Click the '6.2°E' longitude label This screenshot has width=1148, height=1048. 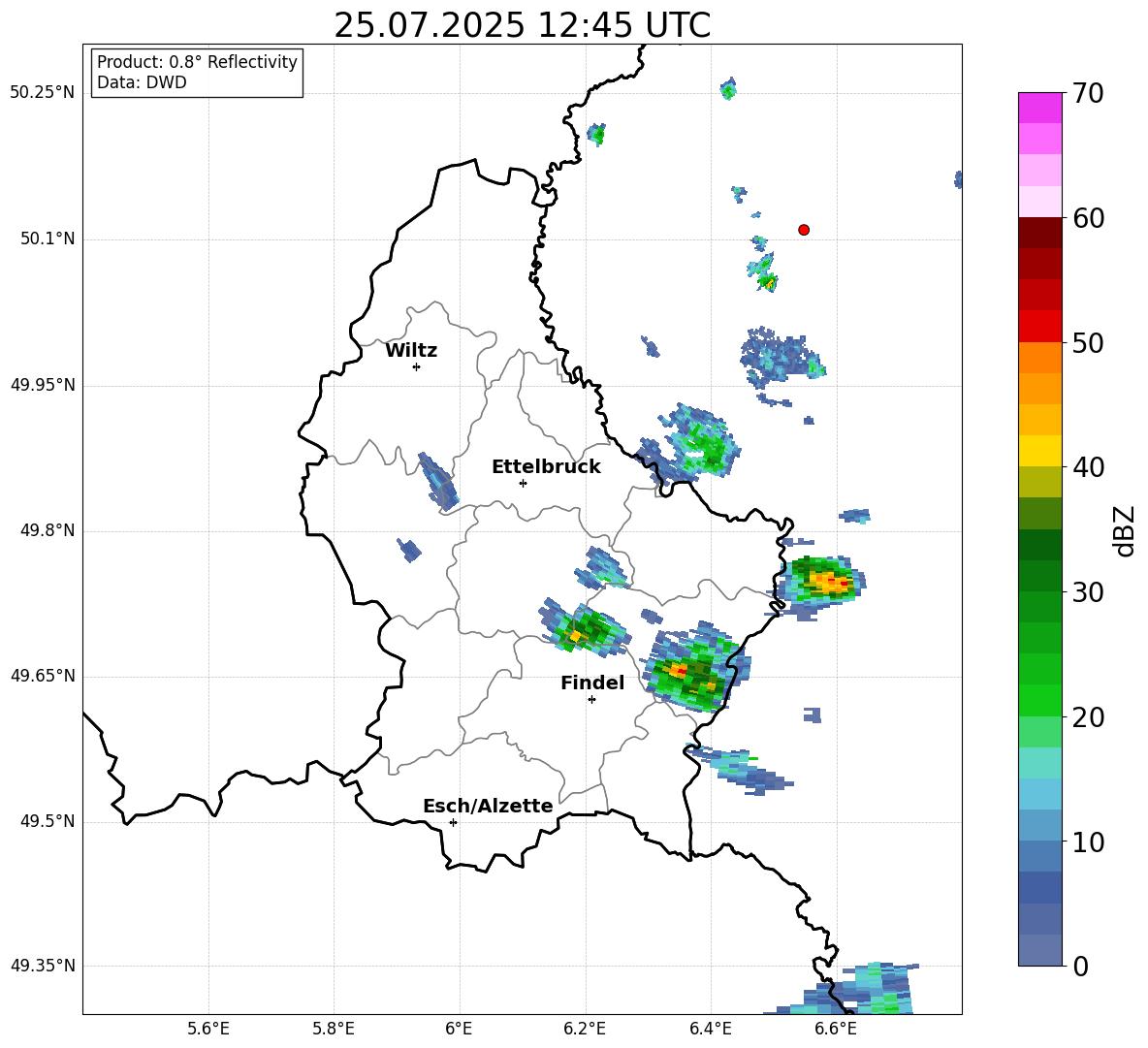coord(585,1029)
